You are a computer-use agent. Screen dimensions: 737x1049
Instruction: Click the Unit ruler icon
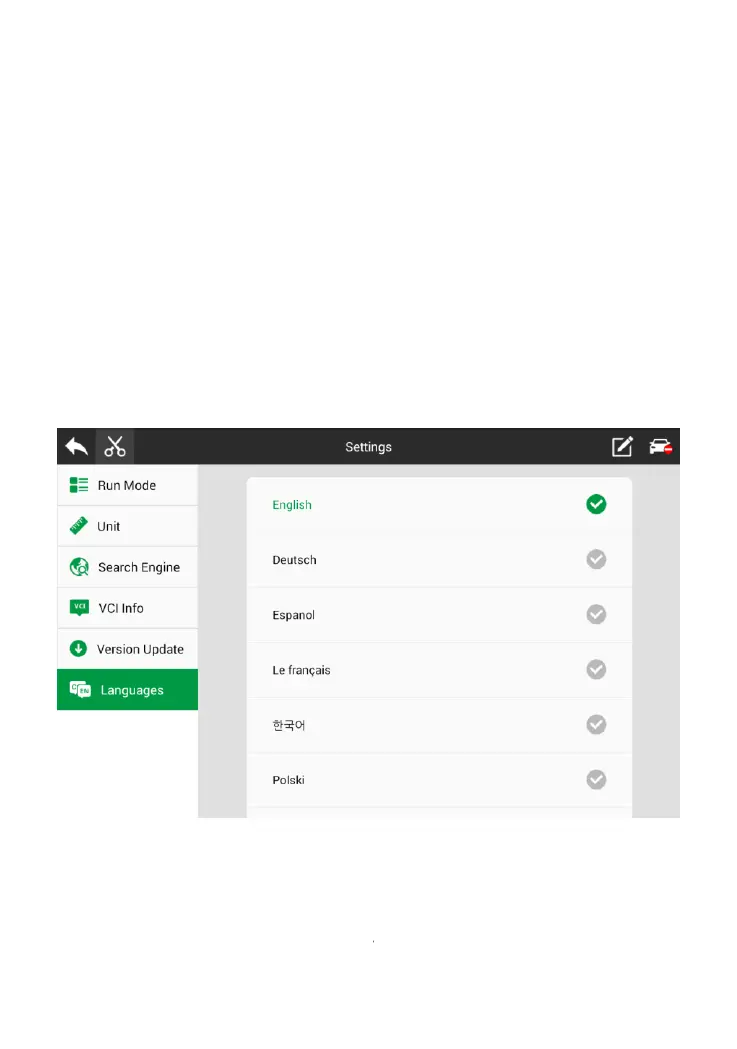click(78, 526)
